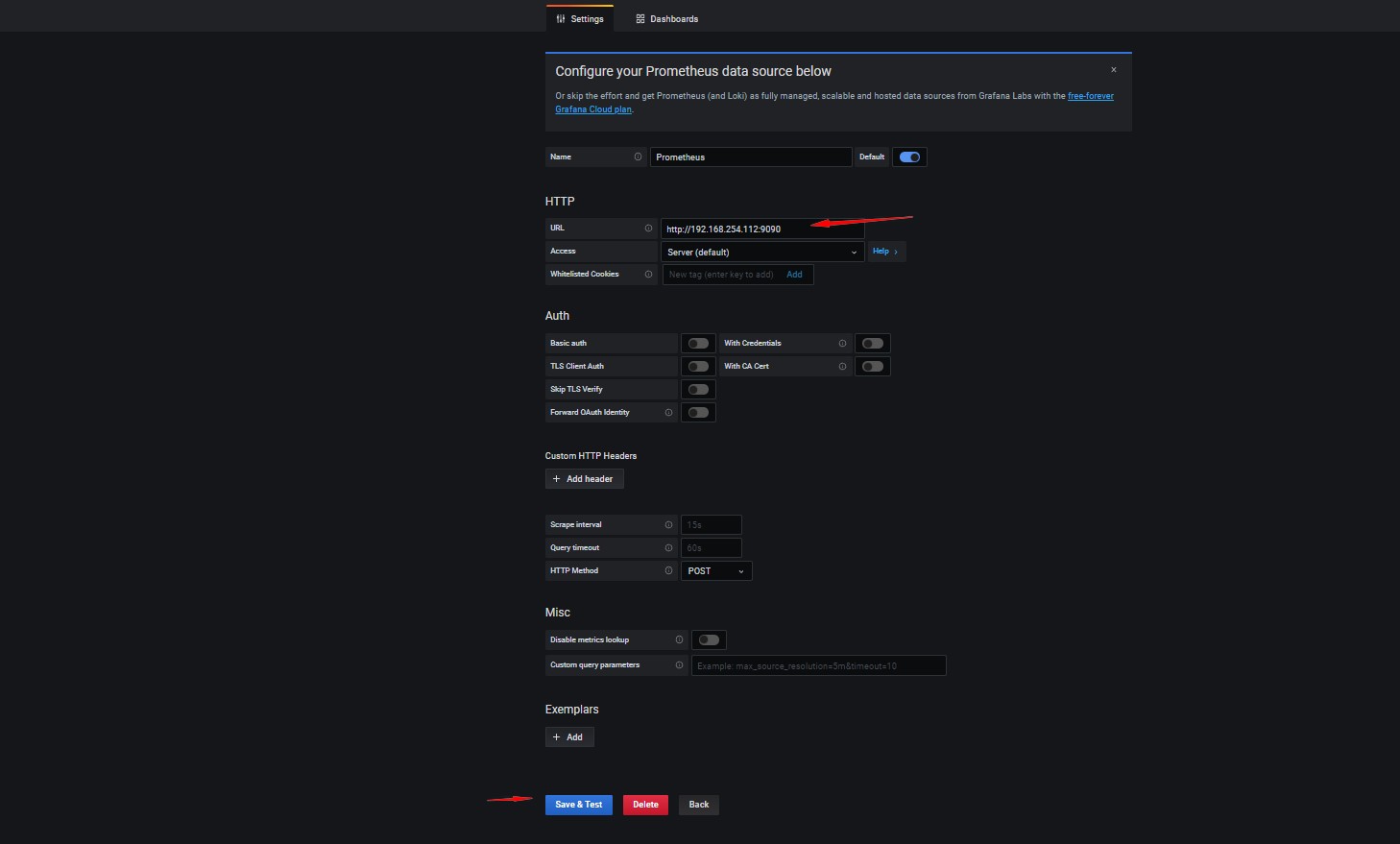Enable the Basic auth switch
Image resolution: width=1400 pixels, height=844 pixels.
point(698,344)
